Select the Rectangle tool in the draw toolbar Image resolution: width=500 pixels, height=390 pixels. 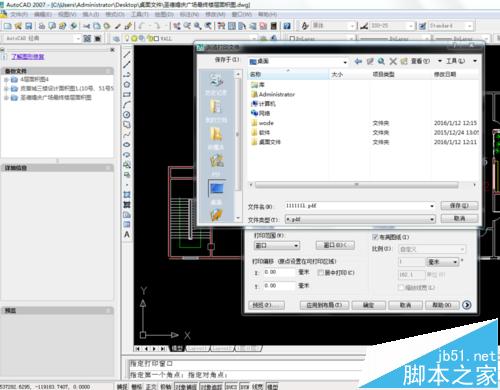(127, 95)
